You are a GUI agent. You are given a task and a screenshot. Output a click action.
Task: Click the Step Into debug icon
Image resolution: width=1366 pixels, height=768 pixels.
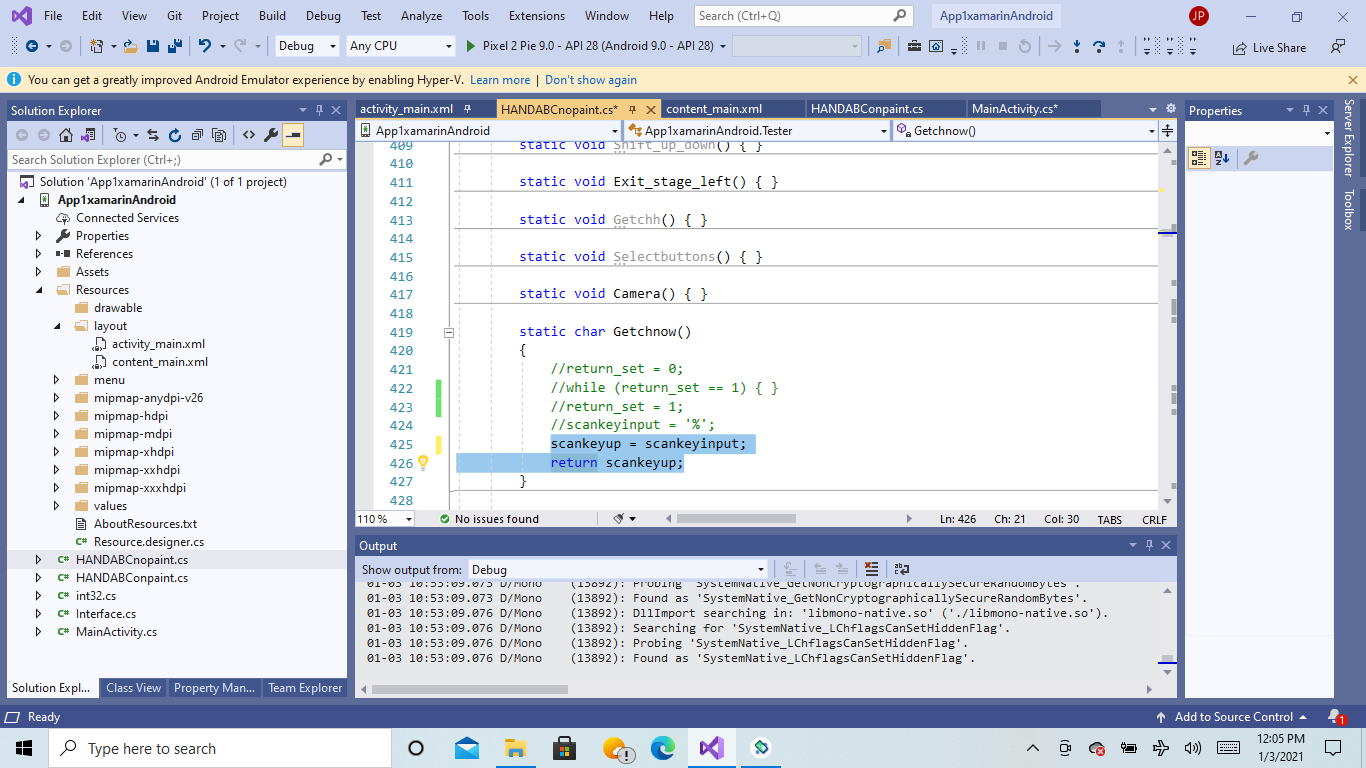click(x=1077, y=46)
